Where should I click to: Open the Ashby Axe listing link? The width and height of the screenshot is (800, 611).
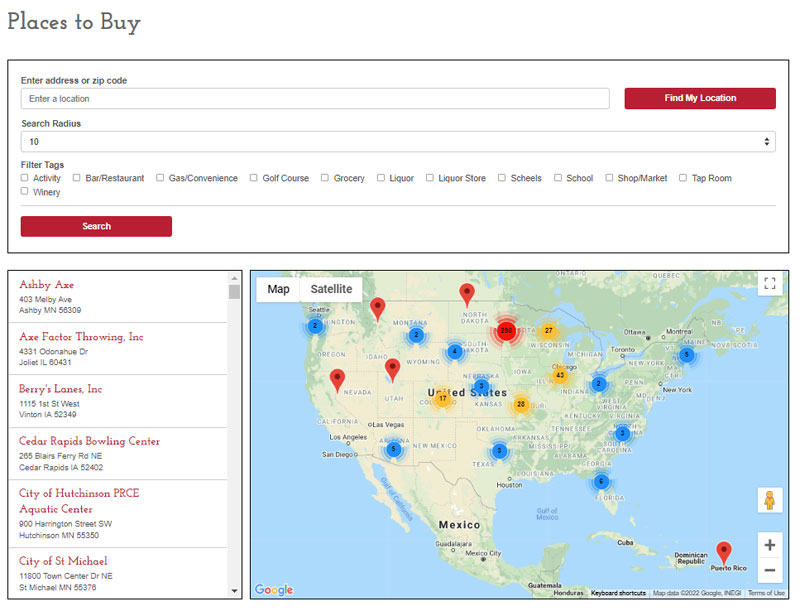point(46,284)
